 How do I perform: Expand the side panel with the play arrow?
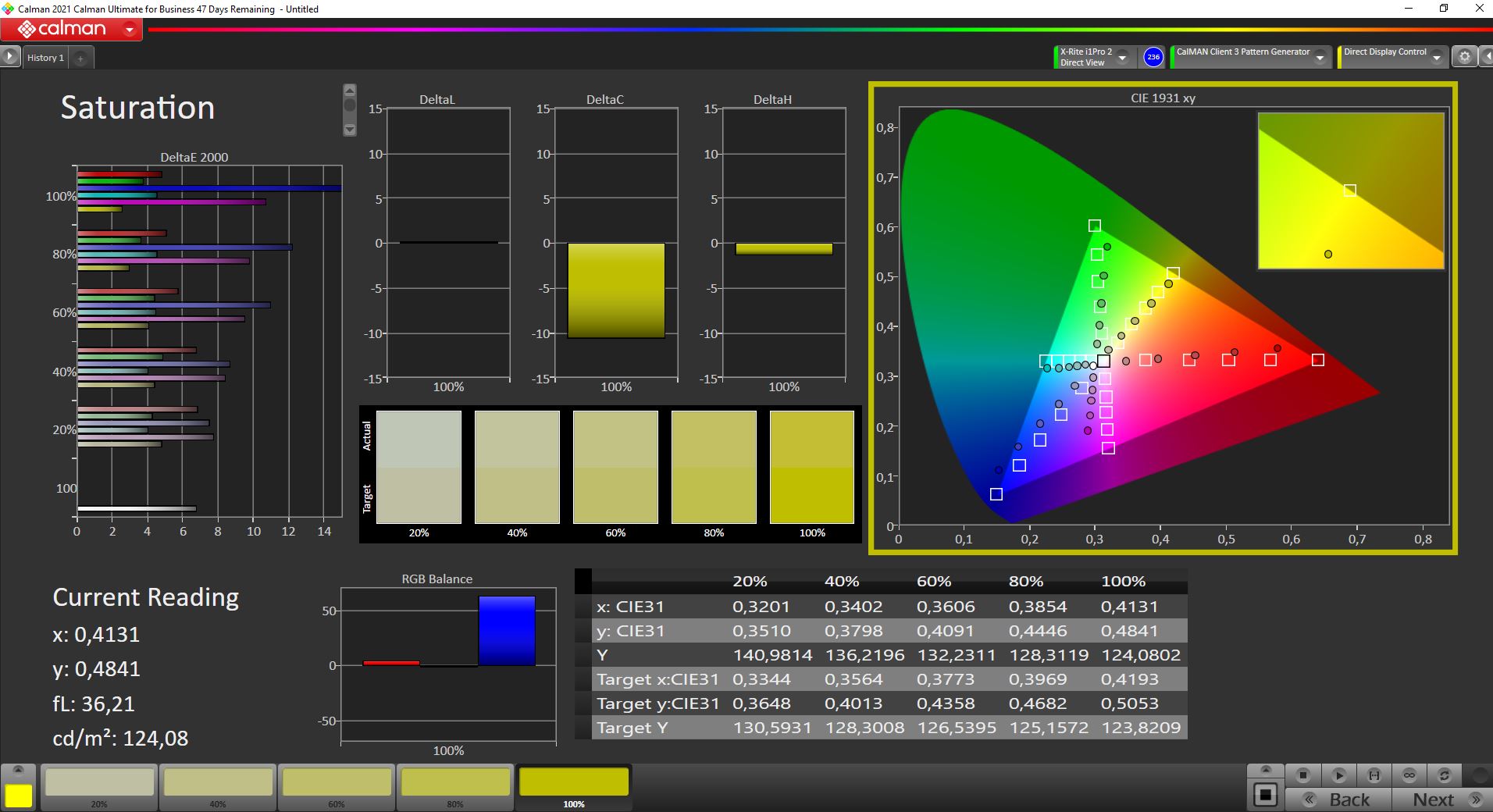click(9, 57)
